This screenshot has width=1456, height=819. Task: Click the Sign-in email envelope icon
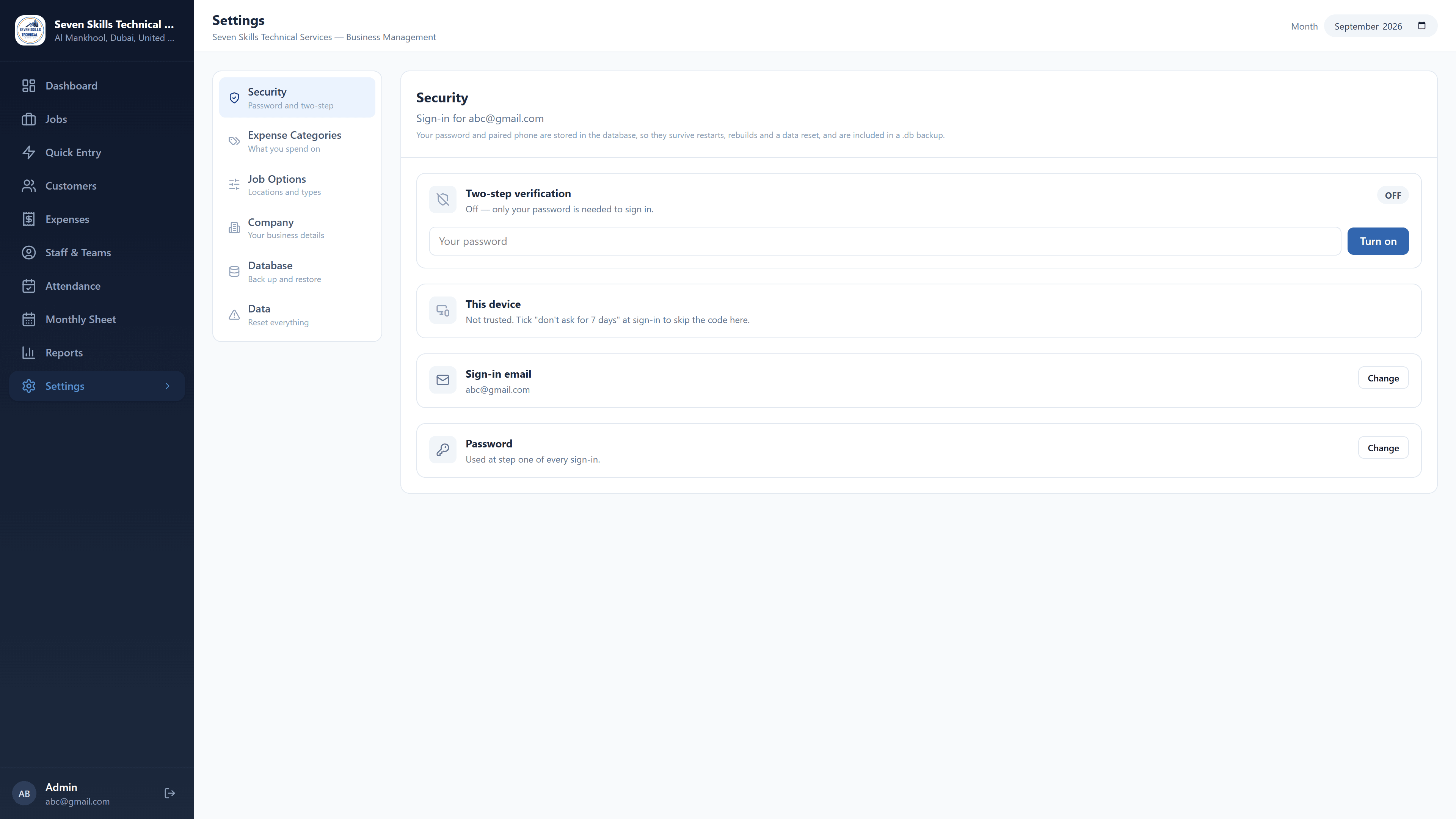coord(442,380)
